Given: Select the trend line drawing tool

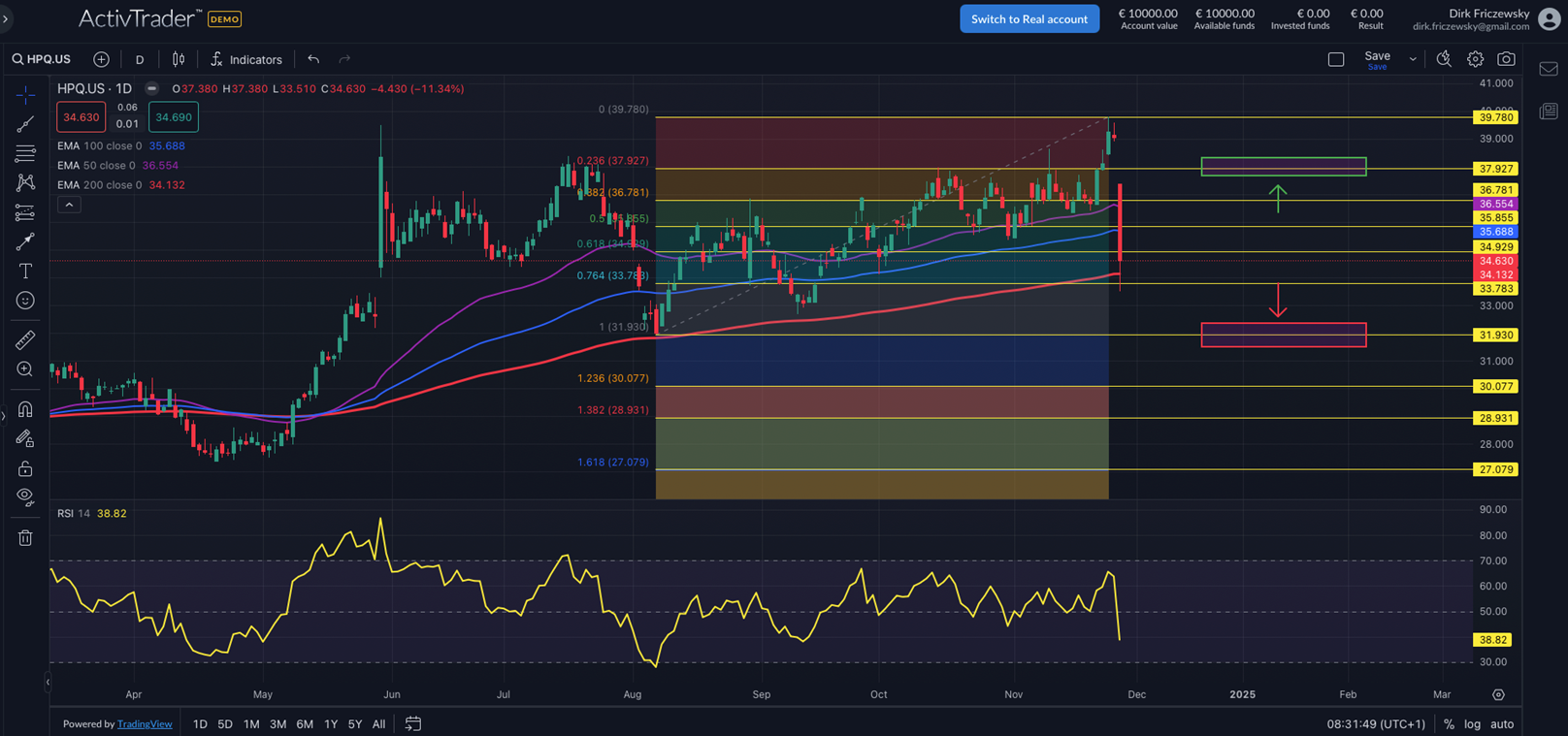Looking at the screenshot, I should 25,124.
